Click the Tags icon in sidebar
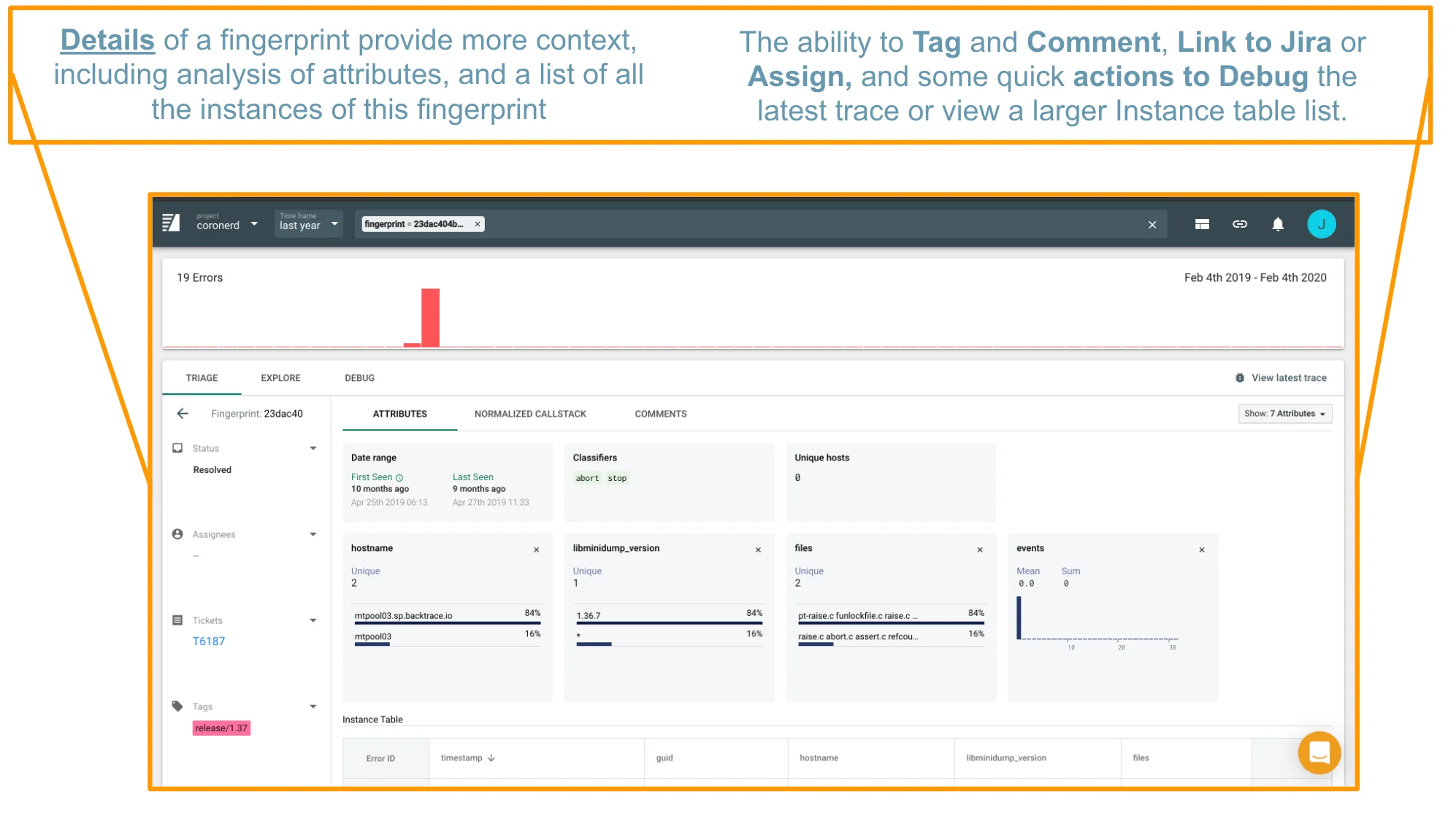This screenshot has height=813, width=1456. coord(177,706)
